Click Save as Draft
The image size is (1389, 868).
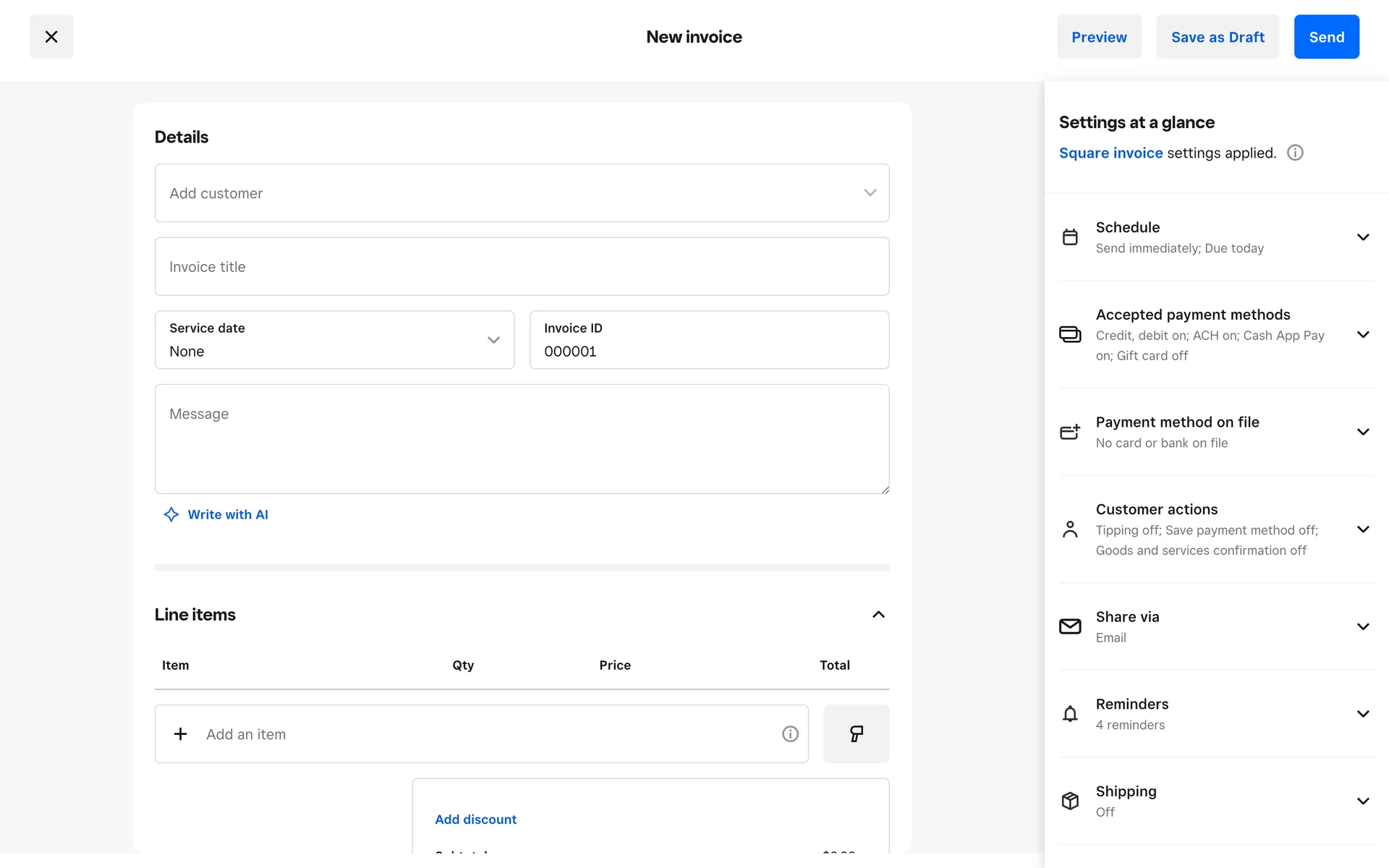coord(1218,37)
